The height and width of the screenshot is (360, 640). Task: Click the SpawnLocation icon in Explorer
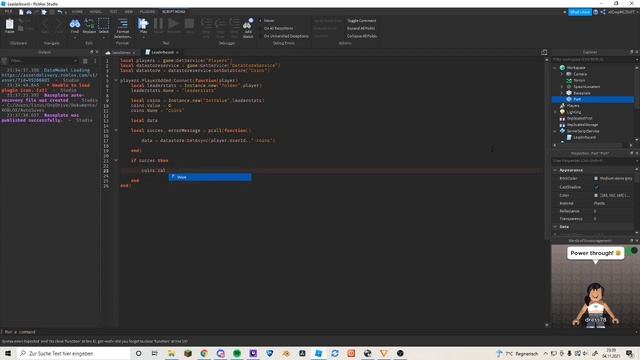tap(569, 87)
